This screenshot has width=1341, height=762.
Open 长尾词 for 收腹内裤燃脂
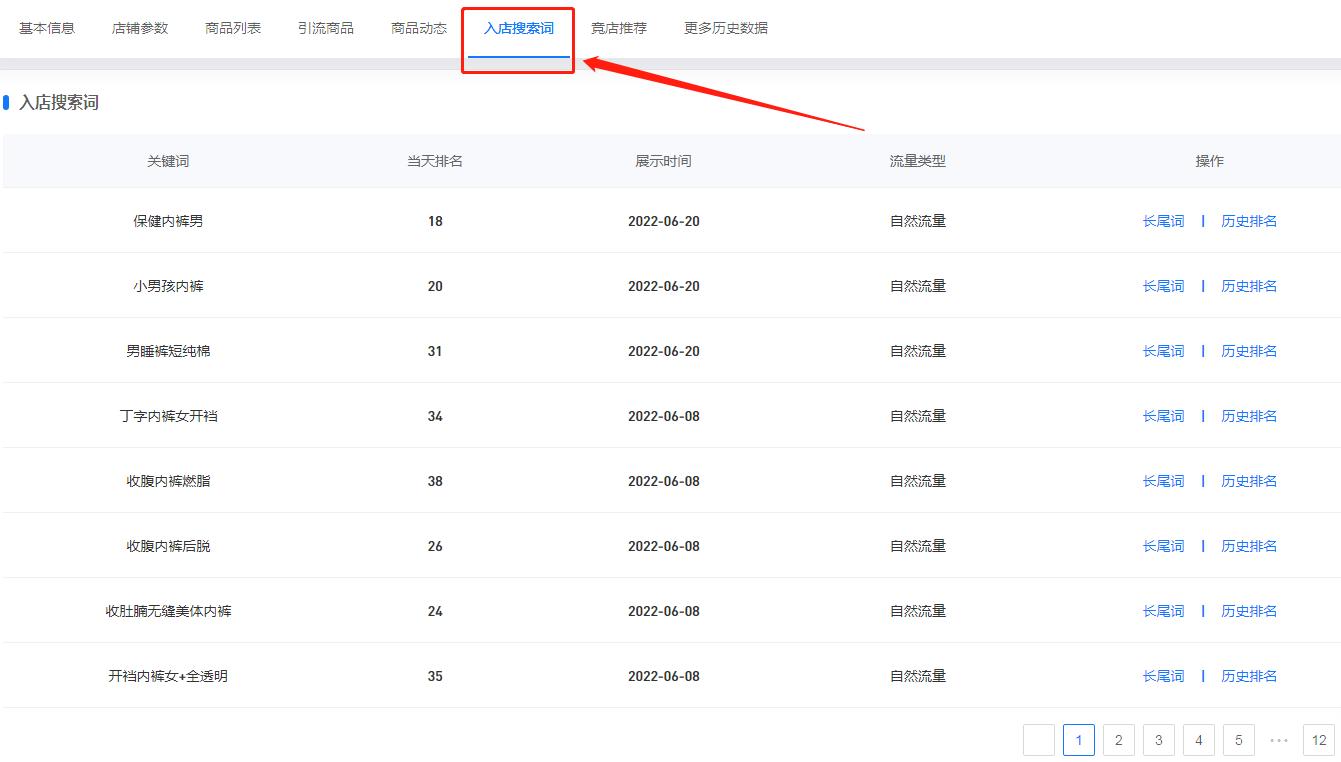click(x=1163, y=481)
